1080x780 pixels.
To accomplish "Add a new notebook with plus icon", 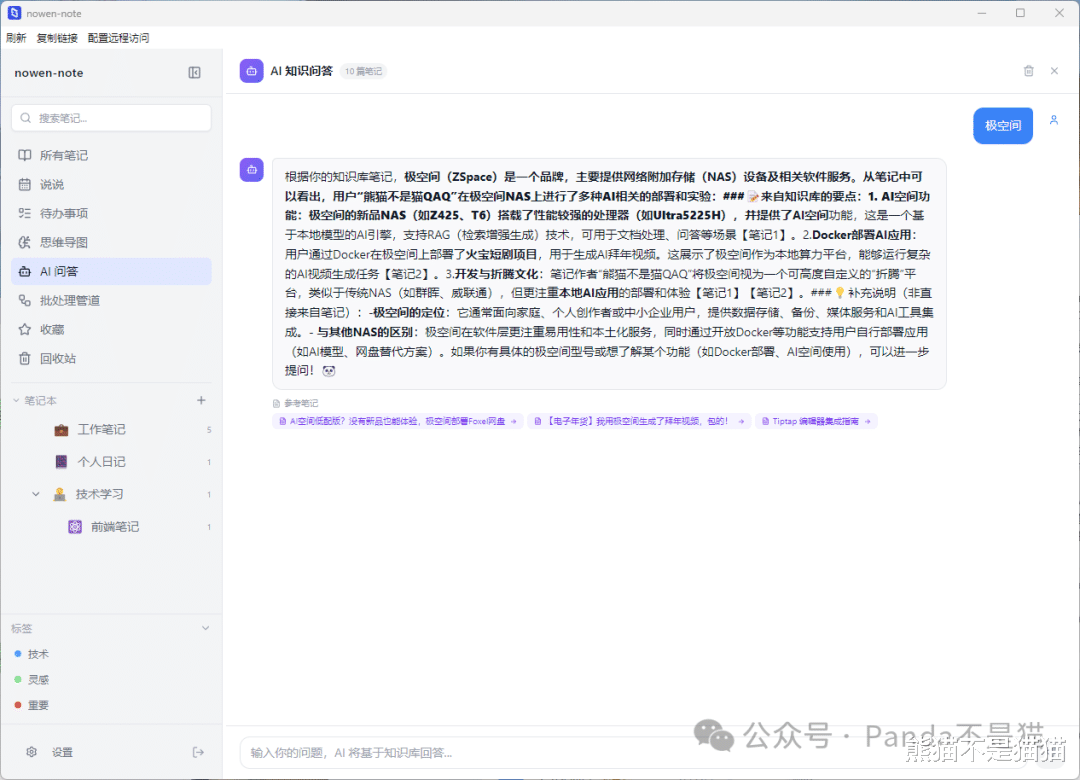I will tap(201, 400).
